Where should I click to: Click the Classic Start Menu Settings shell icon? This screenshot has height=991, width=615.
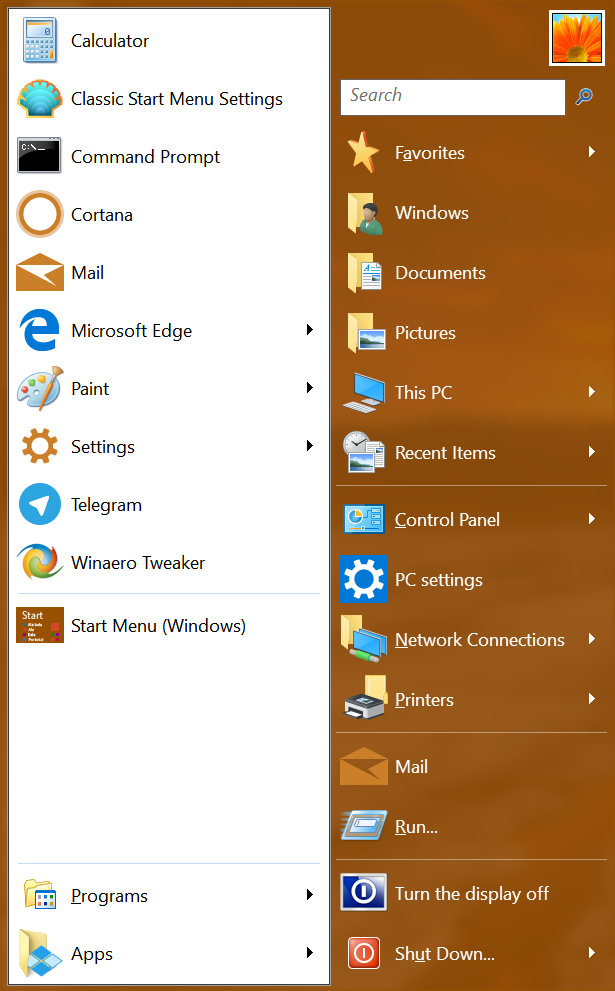point(40,99)
